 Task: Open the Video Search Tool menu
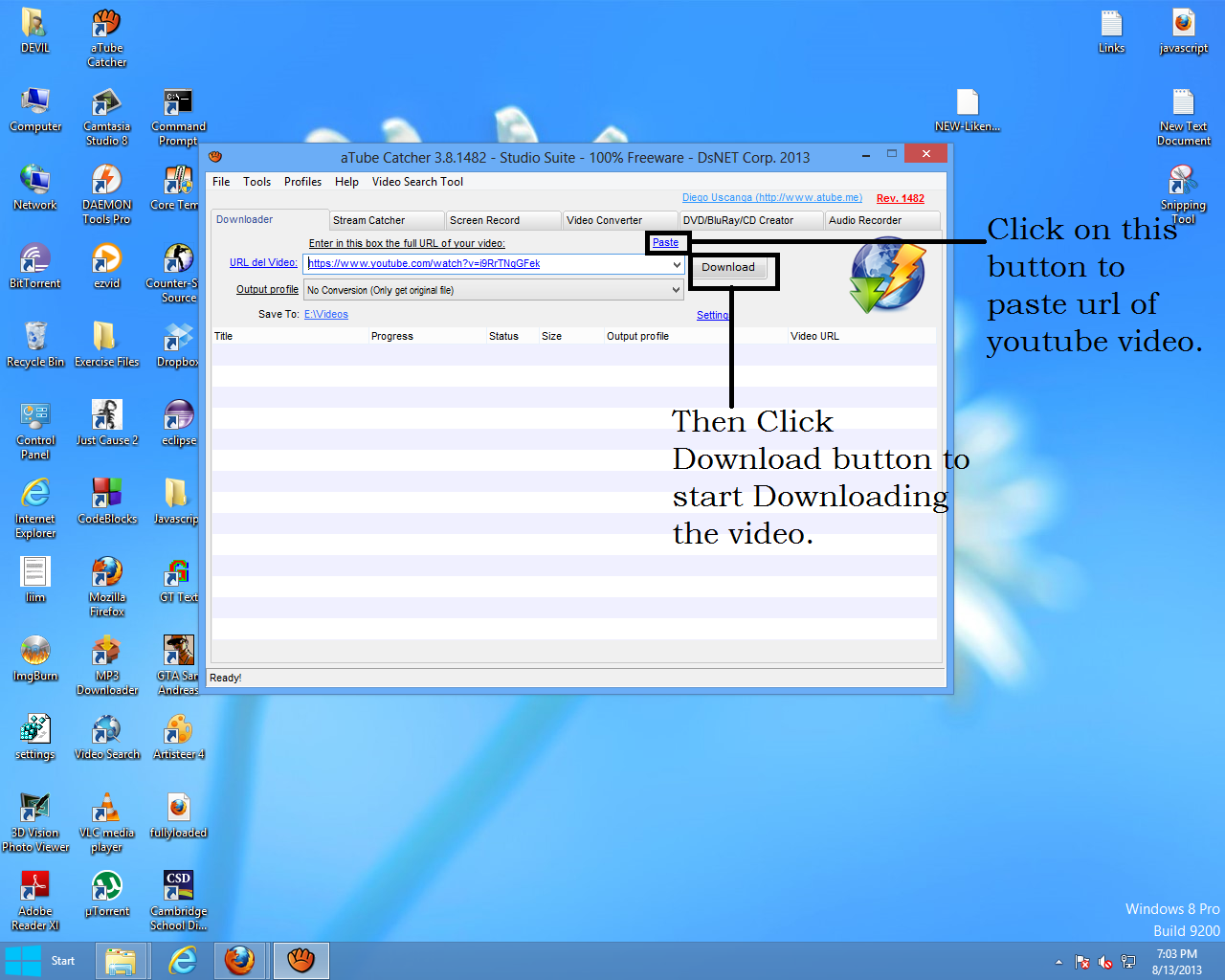[417, 182]
